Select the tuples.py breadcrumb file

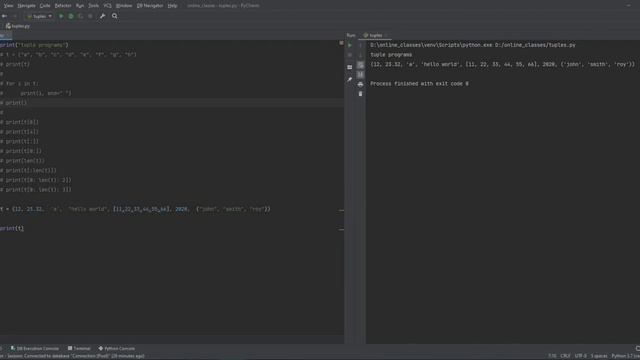[18, 26]
